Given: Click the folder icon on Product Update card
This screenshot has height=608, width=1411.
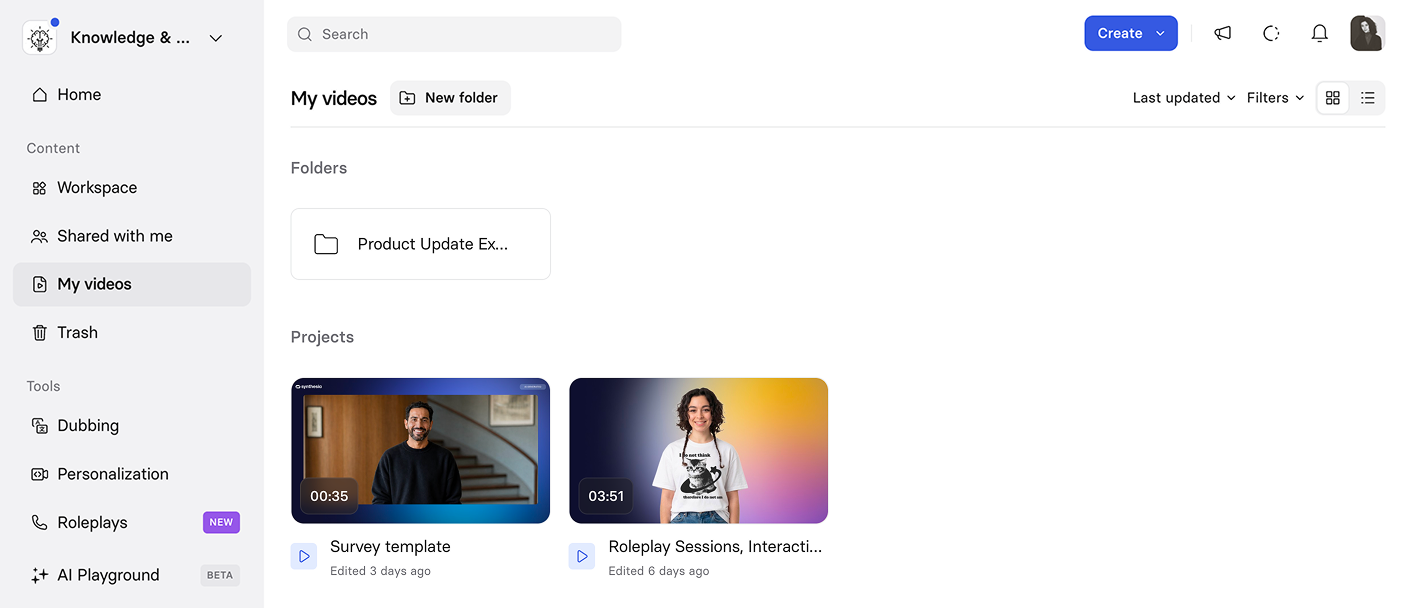Looking at the screenshot, I should click(x=326, y=244).
